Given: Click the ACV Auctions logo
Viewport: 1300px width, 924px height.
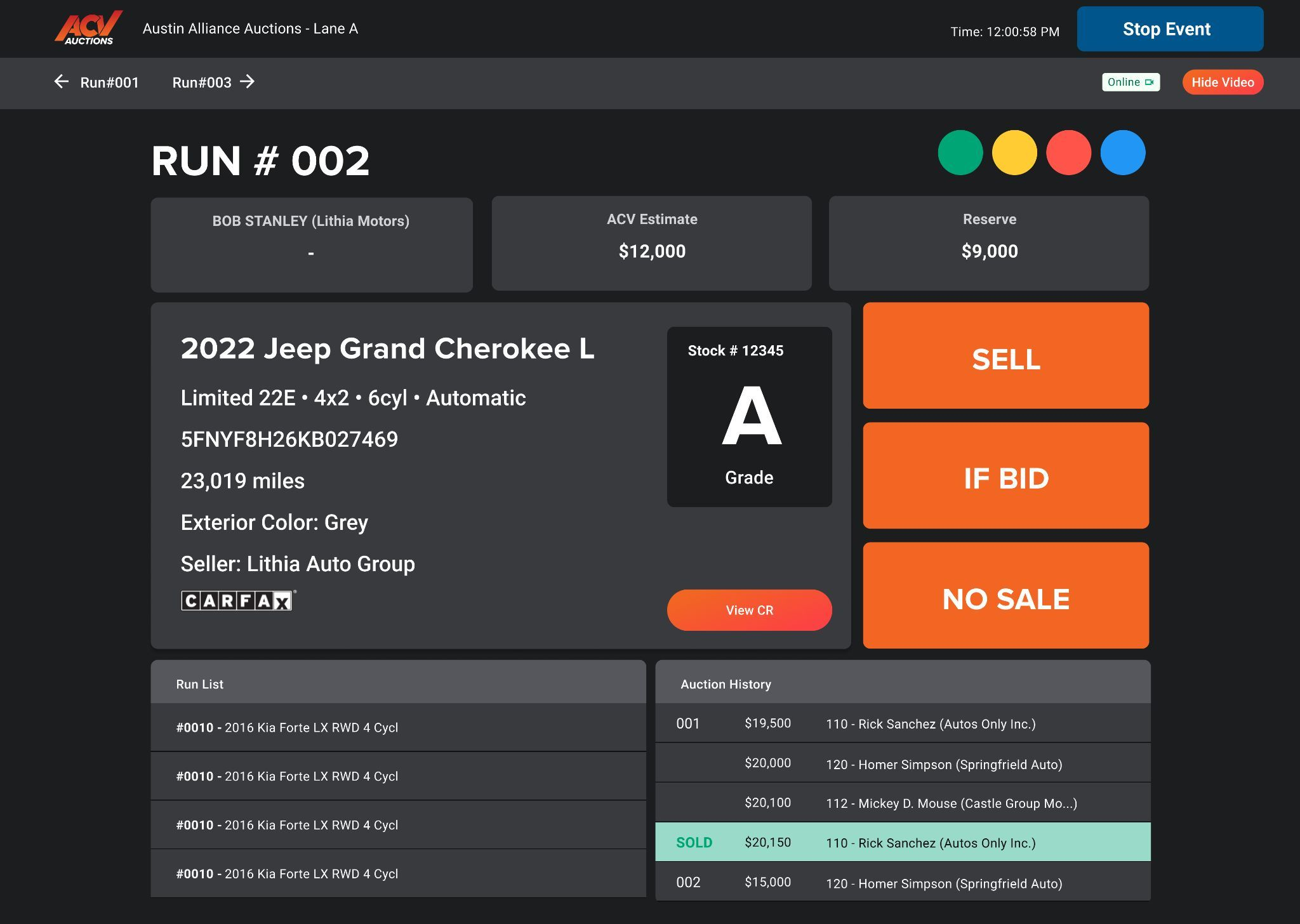Looking at the screenshot, I should point(88,28).
